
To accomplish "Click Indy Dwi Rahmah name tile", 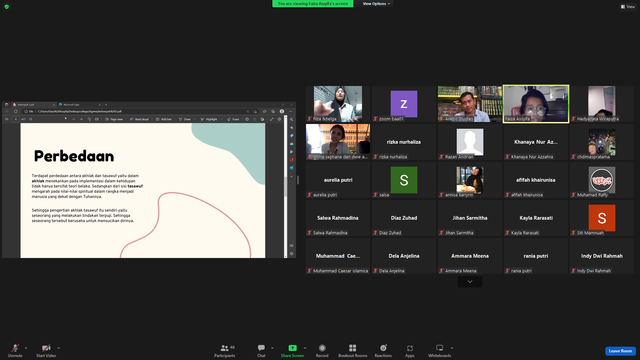I will 602,256.
